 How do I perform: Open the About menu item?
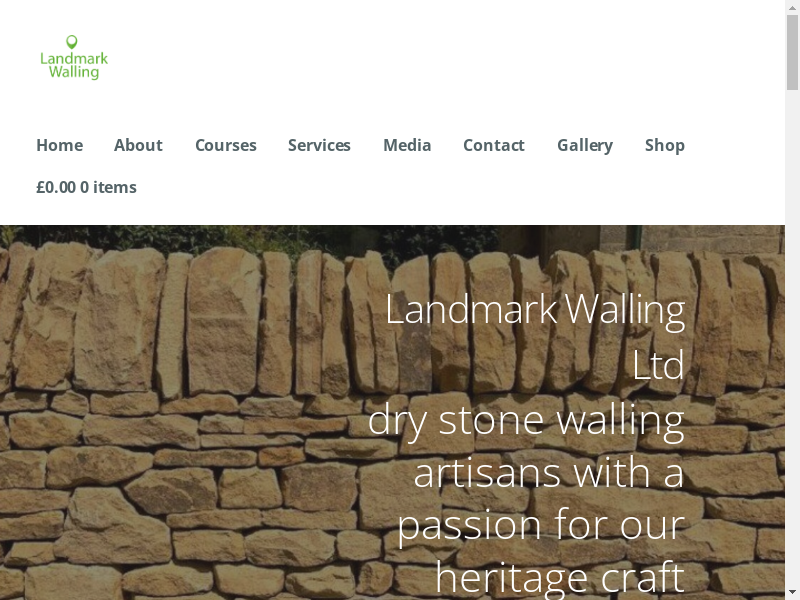[x=138, y=145]
